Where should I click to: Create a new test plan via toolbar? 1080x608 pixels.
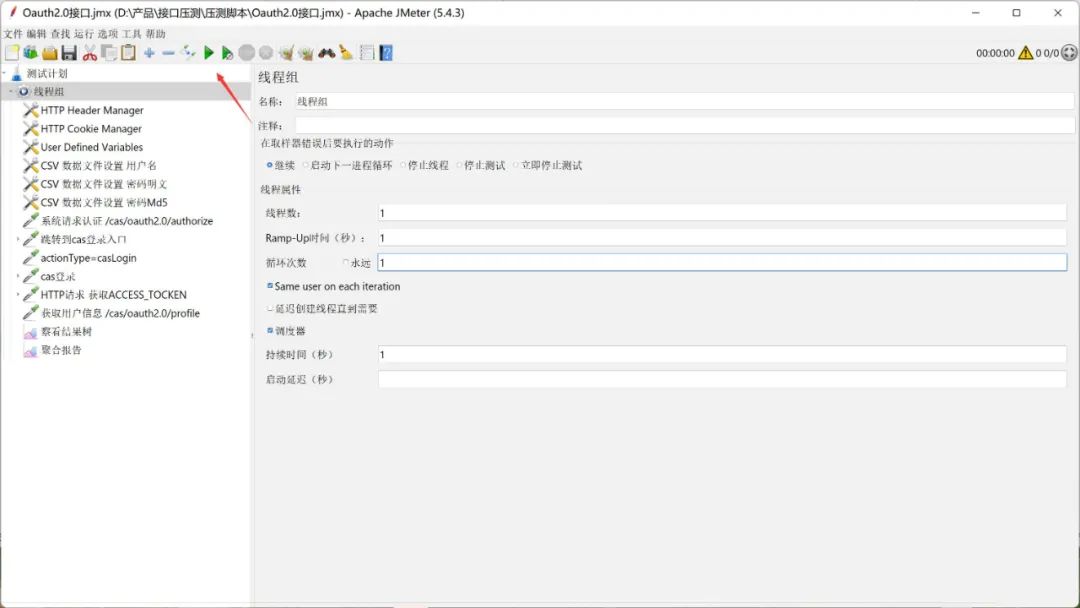pos(12,53)
